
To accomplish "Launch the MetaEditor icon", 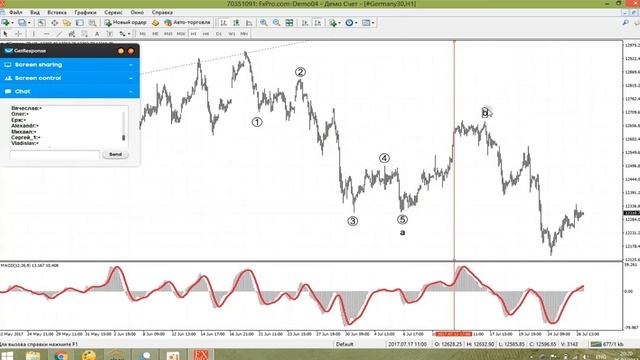I will click(x=155, y=23).
